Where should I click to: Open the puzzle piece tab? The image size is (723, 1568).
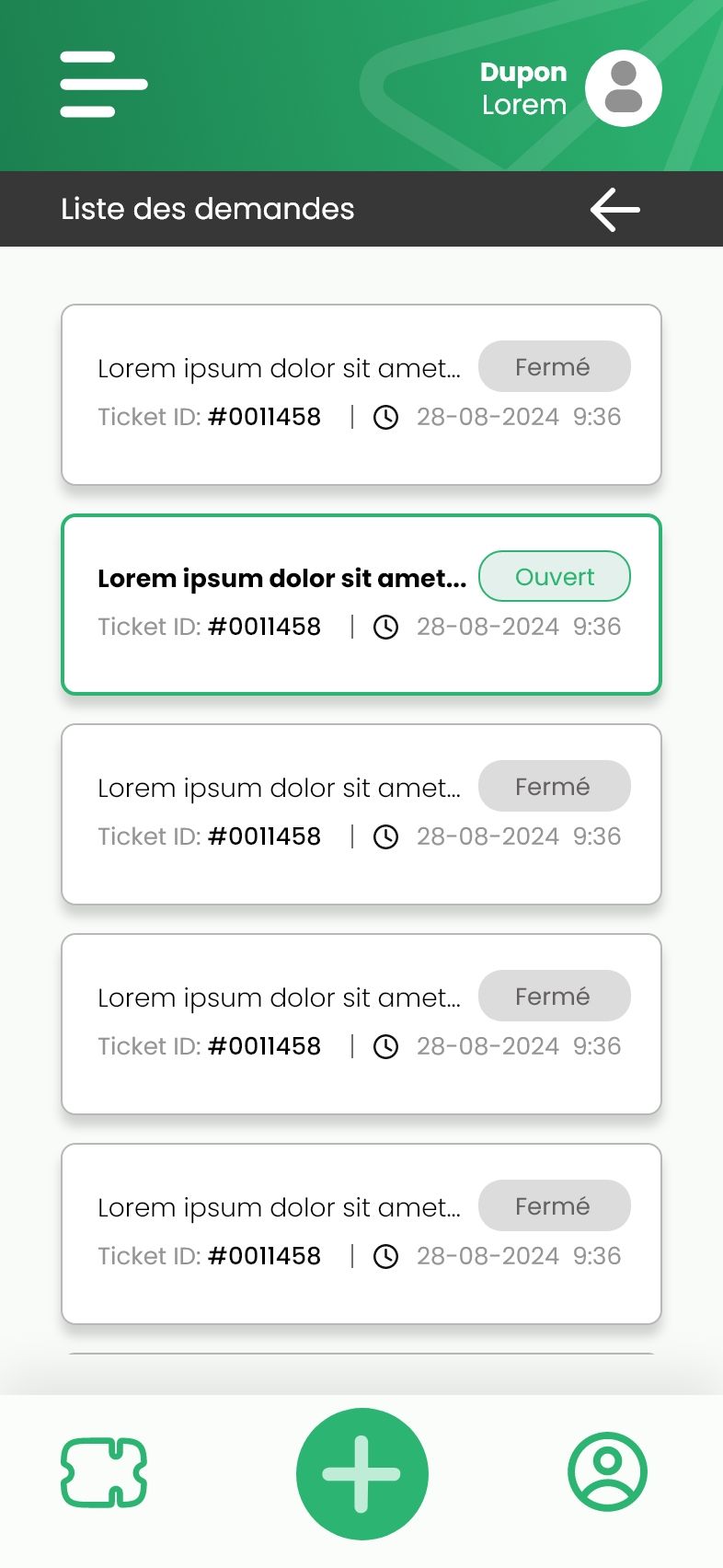click(x=104, y=1472)
